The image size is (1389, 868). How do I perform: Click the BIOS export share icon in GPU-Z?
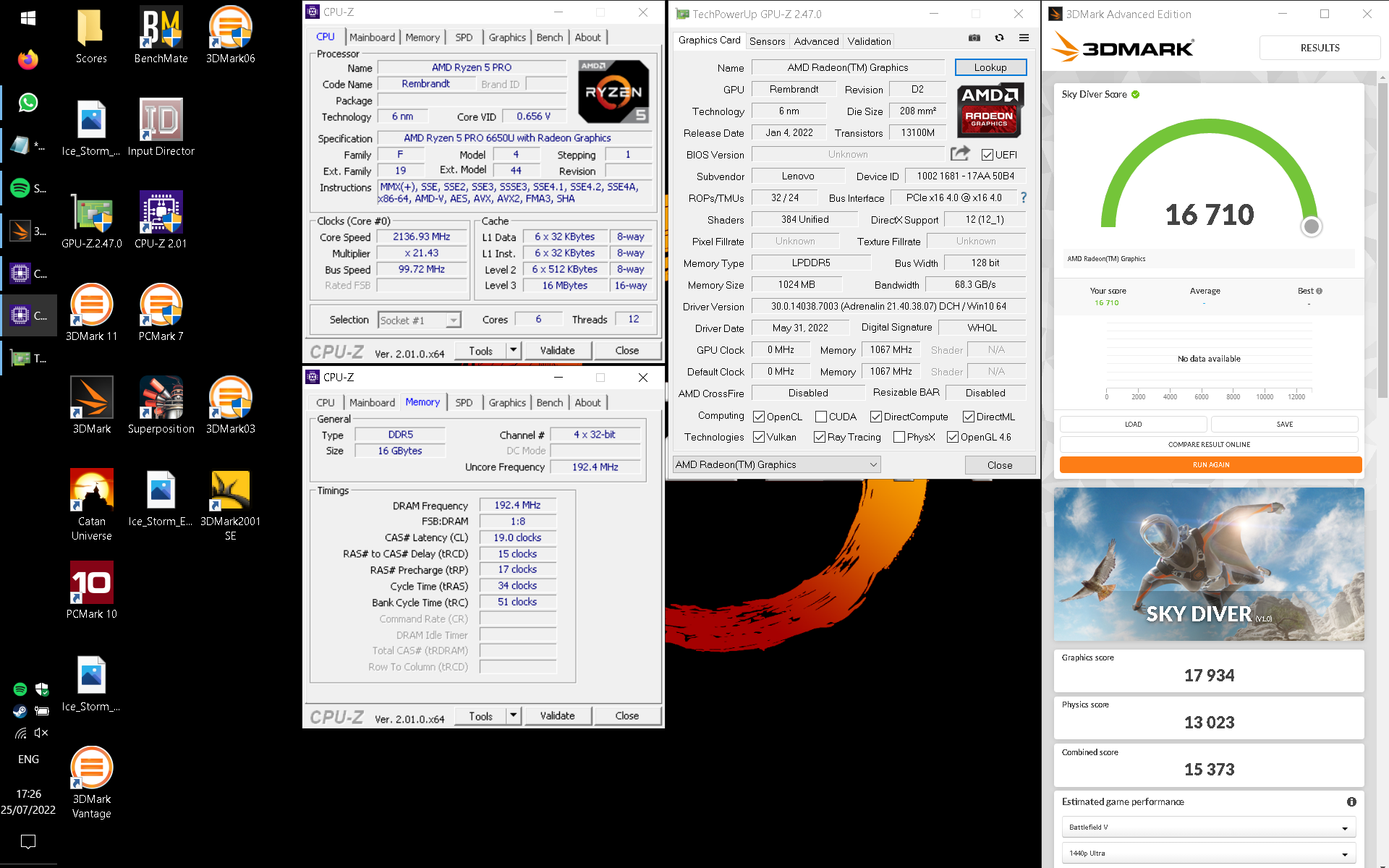click(960, 153)
